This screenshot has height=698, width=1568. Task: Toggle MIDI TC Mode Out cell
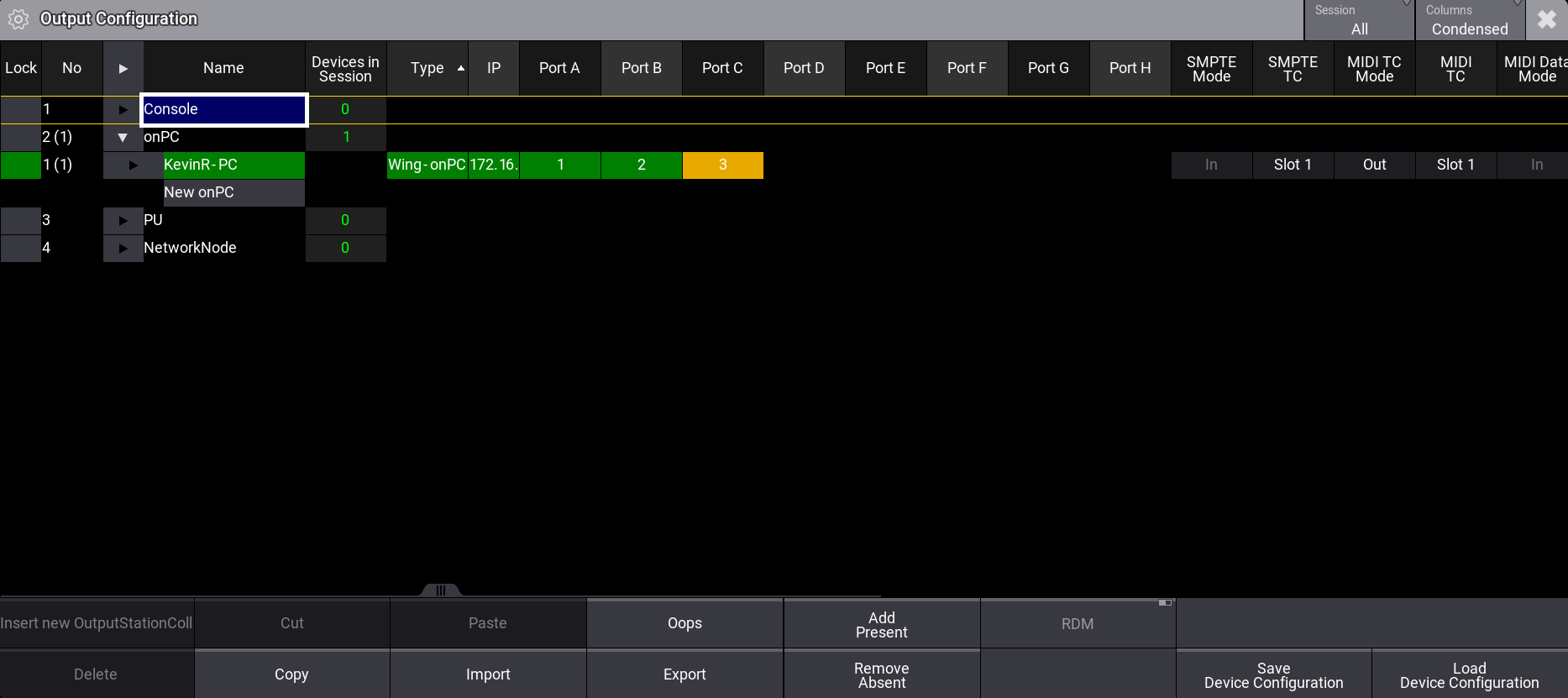1374,165
